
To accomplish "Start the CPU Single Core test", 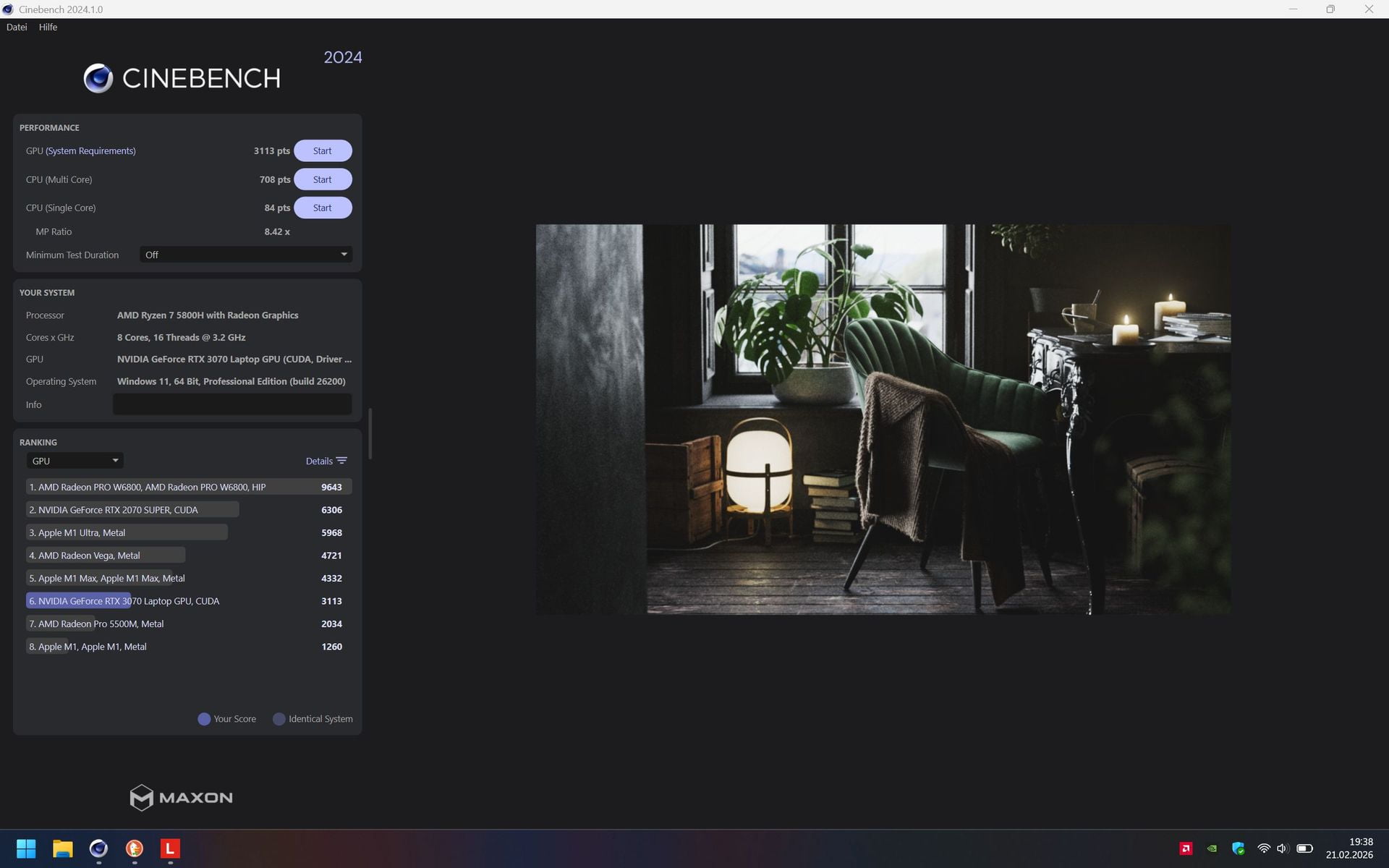I will 323,208.
